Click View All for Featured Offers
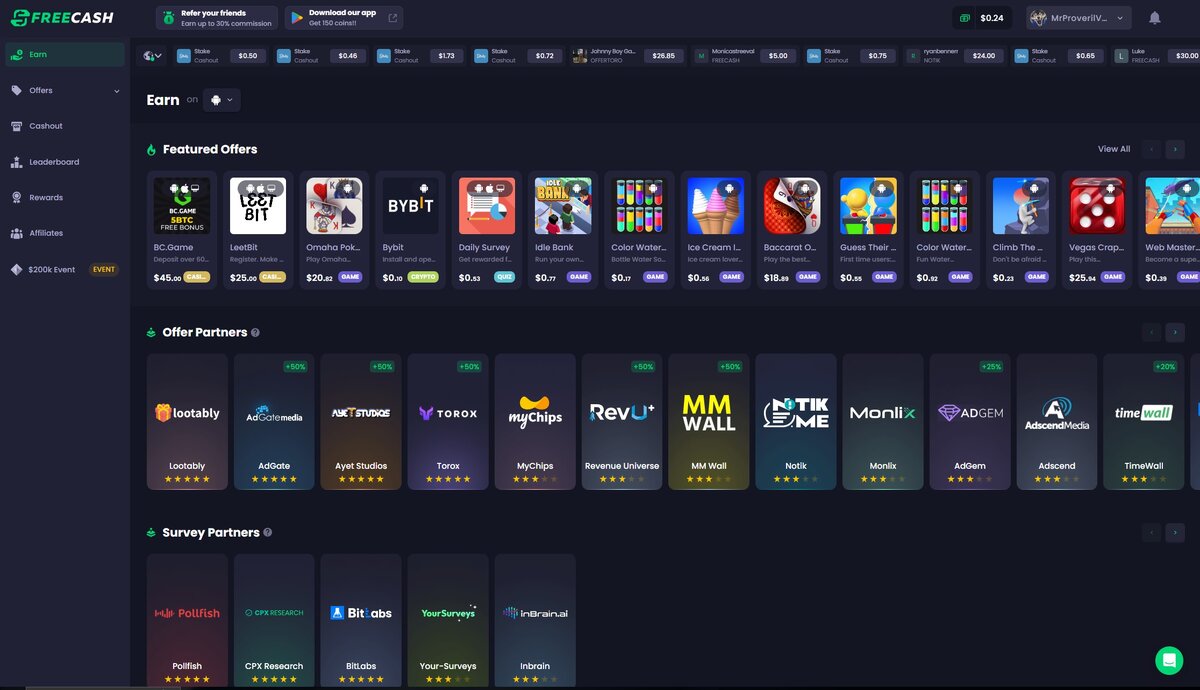Screen dimensions: 1200x690 [x=1114, y=149]
